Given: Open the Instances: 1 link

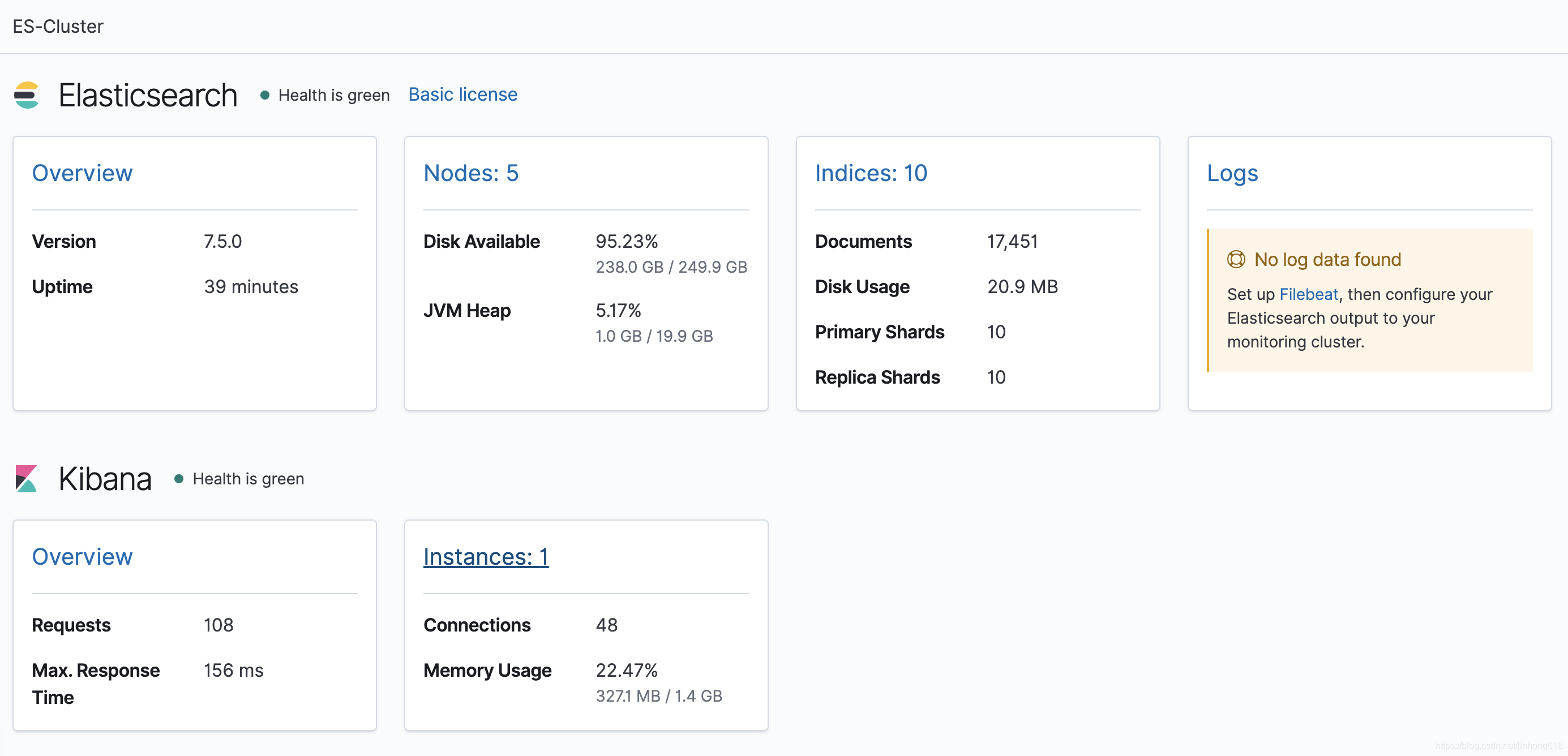Looking at the screenshot, I should 486,556.
